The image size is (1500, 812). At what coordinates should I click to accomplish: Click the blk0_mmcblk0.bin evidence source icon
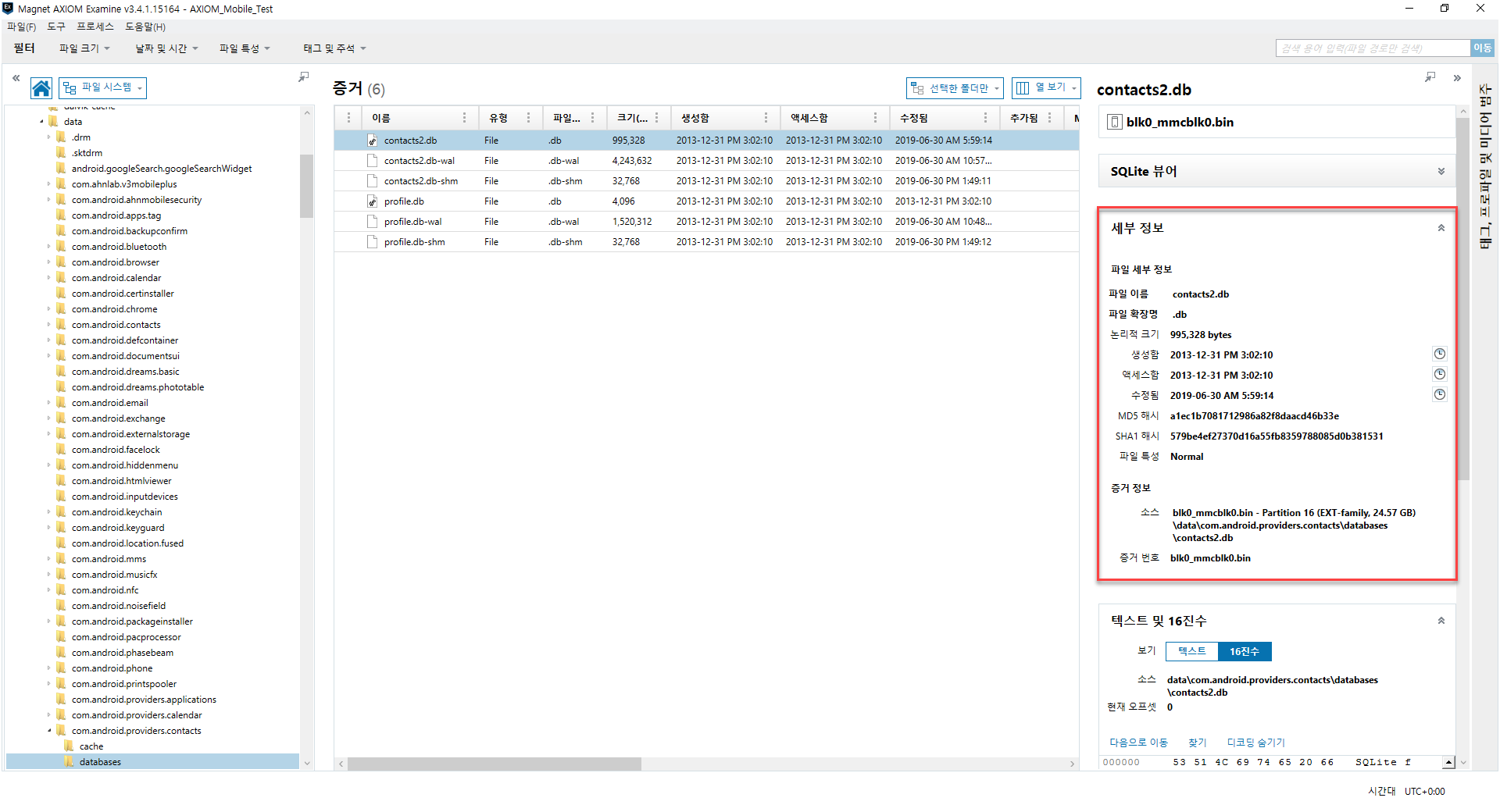coord(1115,122)
